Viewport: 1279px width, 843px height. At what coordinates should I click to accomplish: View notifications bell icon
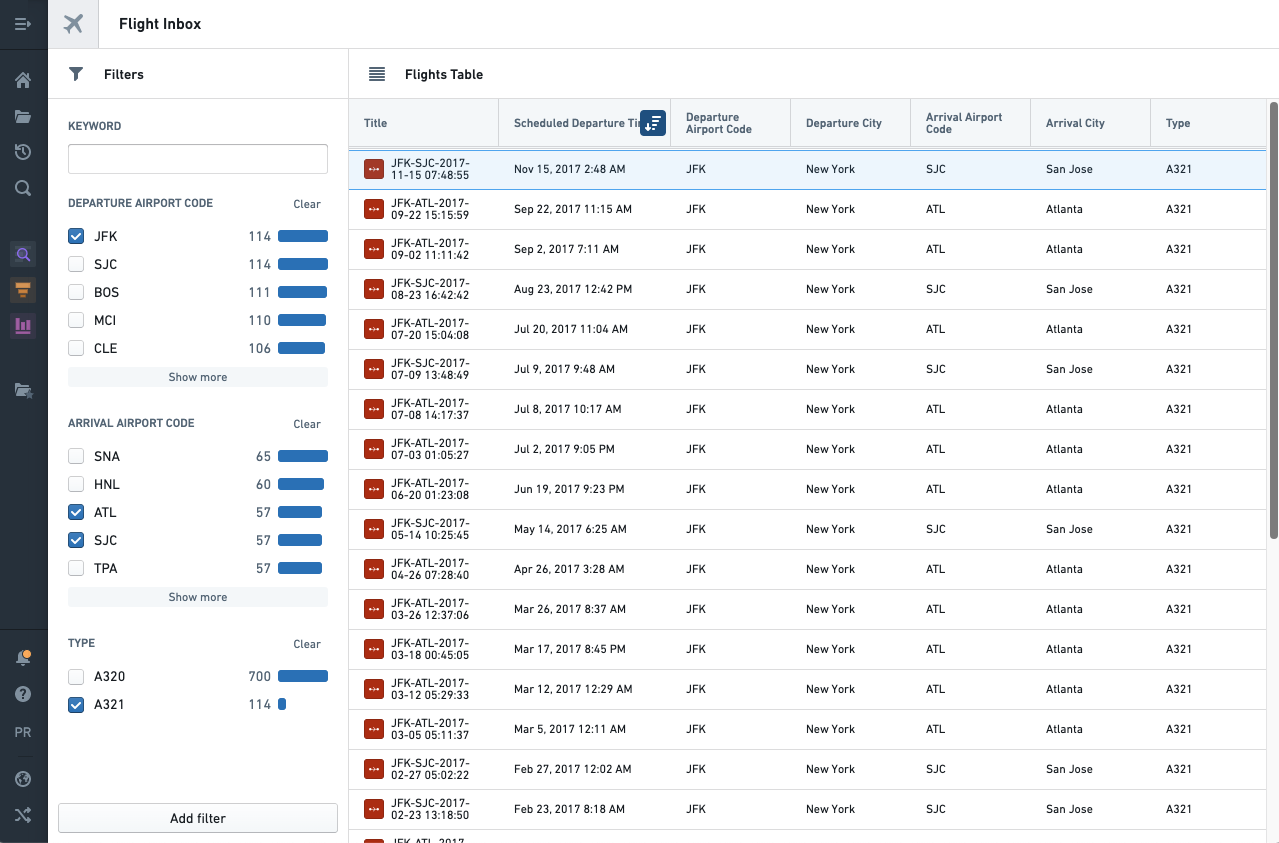(x=23, y=658)
